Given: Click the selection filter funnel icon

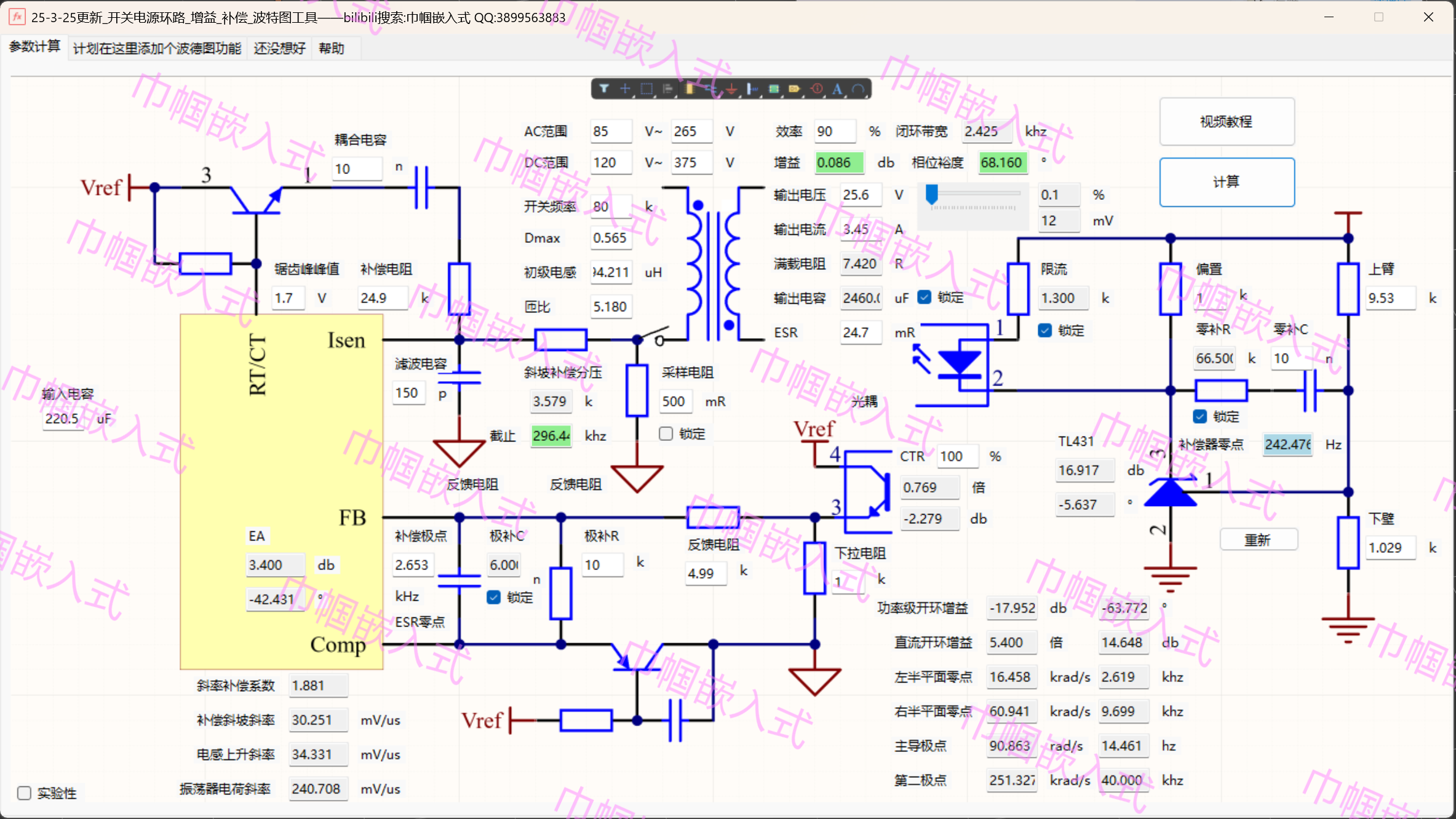Looking at the screenshot, I should point(604,89).
